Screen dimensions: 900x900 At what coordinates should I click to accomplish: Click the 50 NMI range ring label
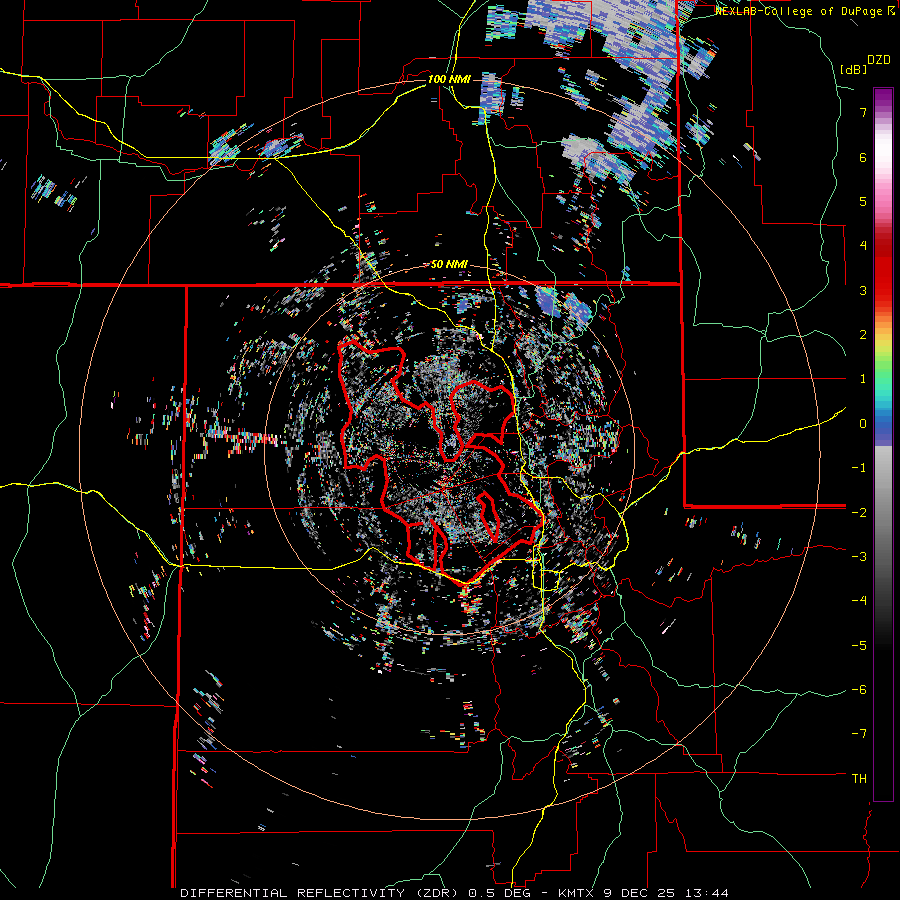coord(449,265)
